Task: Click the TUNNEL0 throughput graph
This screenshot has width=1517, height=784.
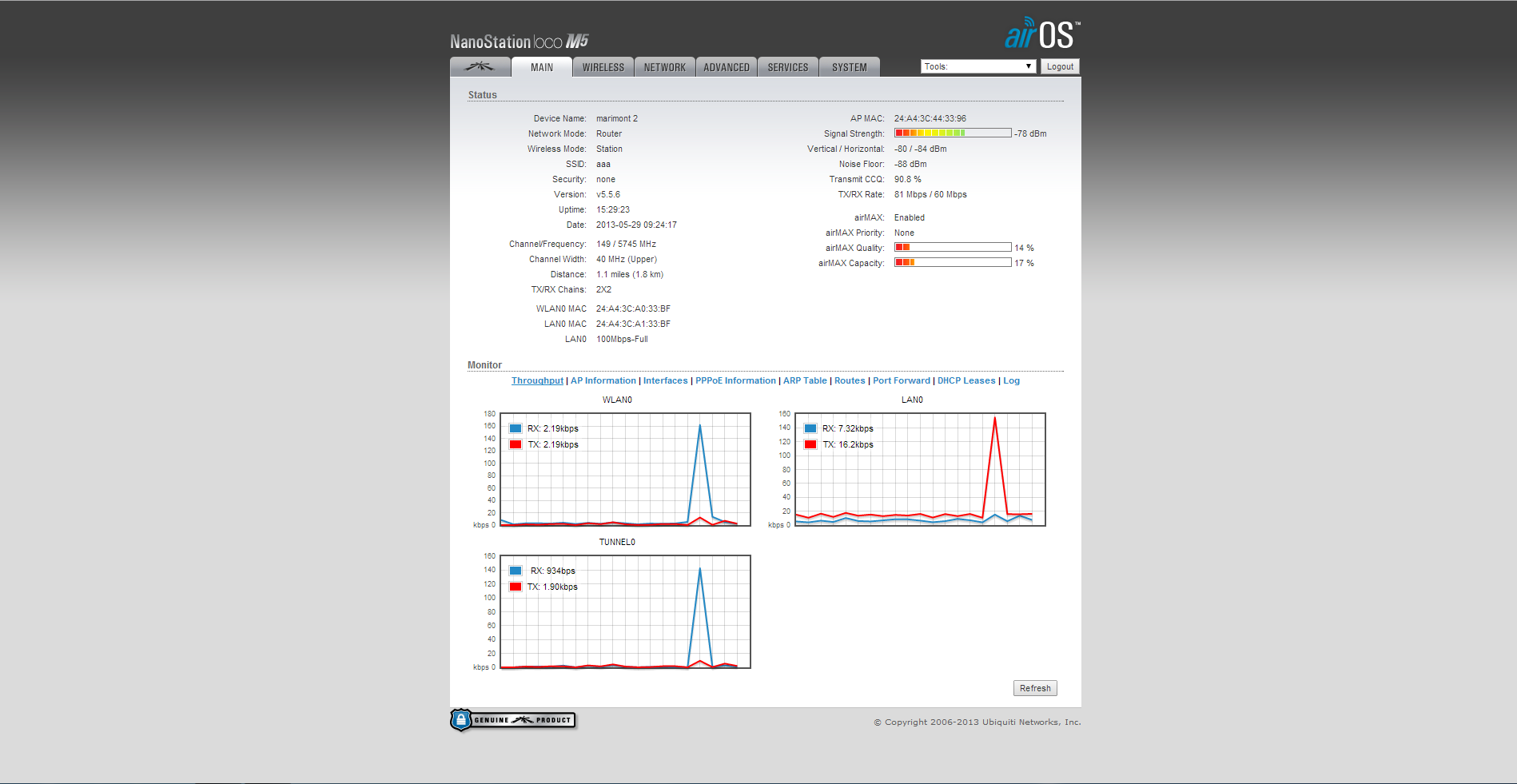Action: click(625, 611)
